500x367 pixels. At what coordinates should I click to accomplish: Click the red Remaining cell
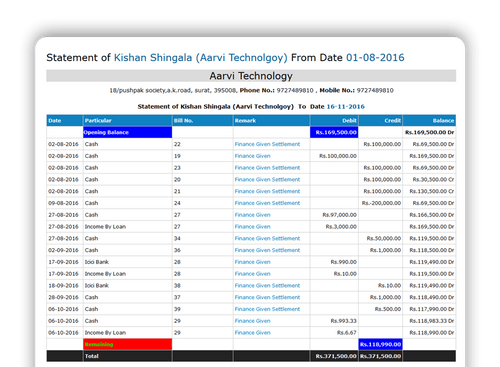pos(127,344)
